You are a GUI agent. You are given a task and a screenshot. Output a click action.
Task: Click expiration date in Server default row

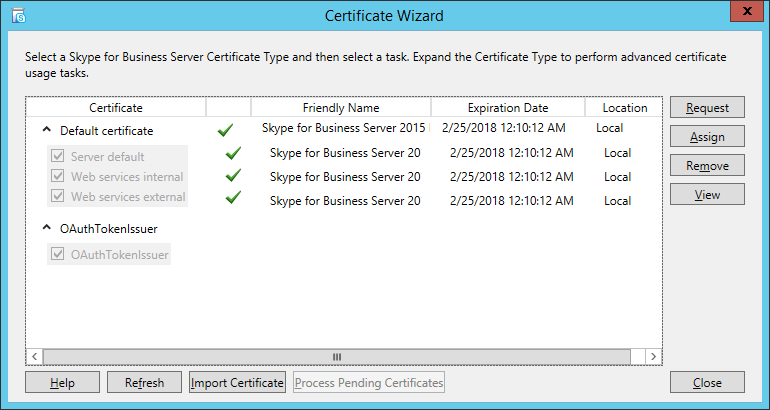click(x=512, y=153)
